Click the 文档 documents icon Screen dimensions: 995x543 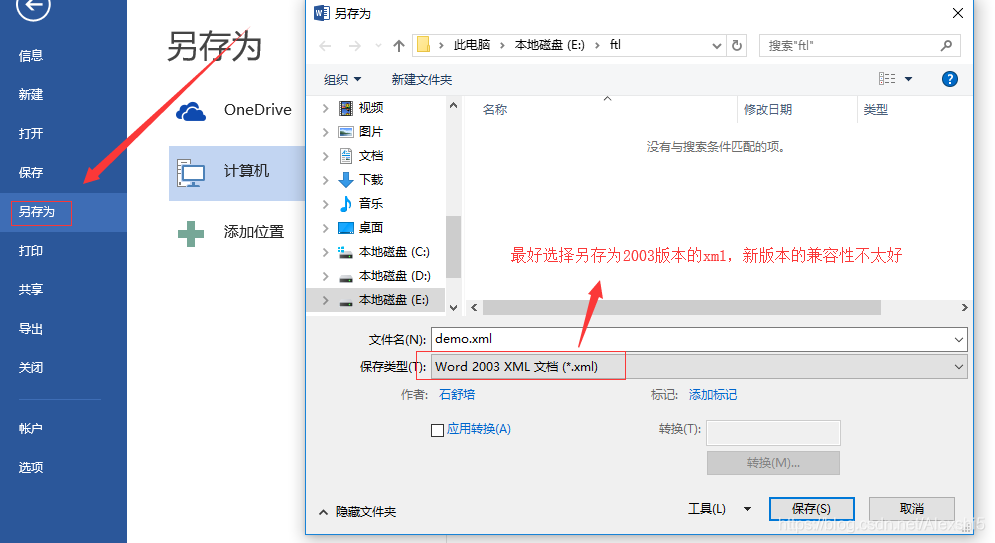[x=346, y=156]
